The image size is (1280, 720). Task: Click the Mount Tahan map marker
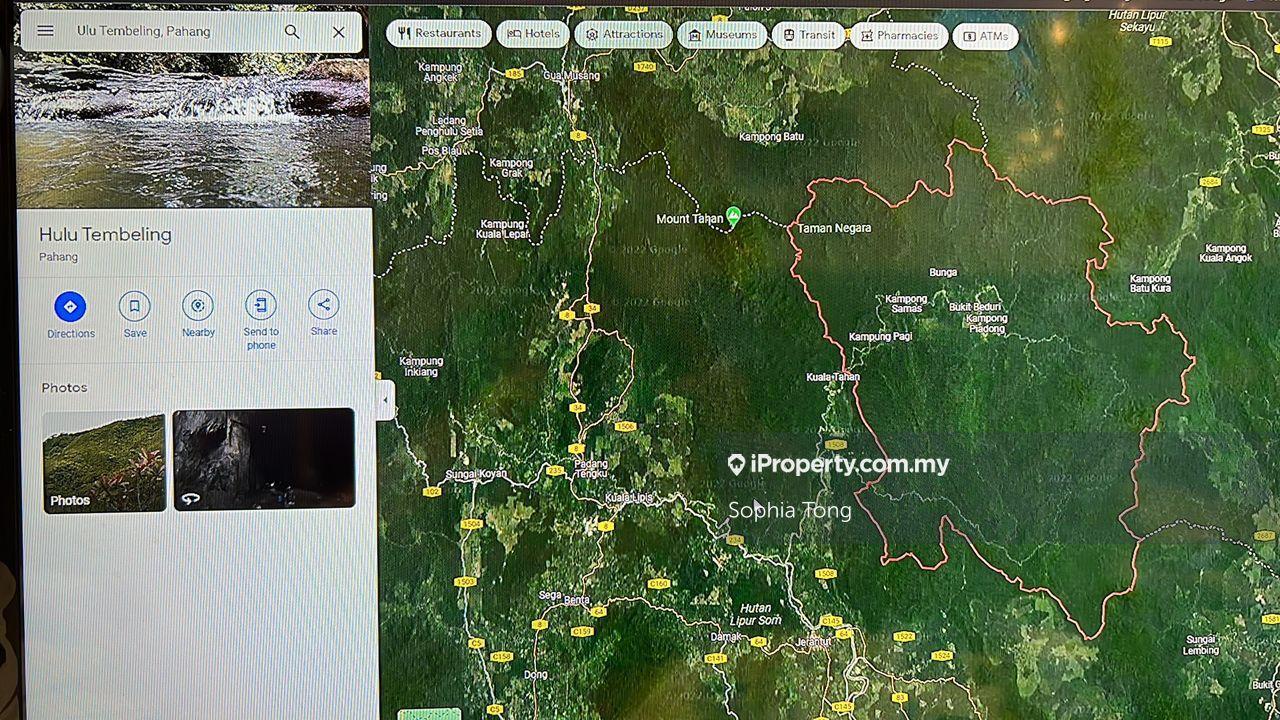733,216
